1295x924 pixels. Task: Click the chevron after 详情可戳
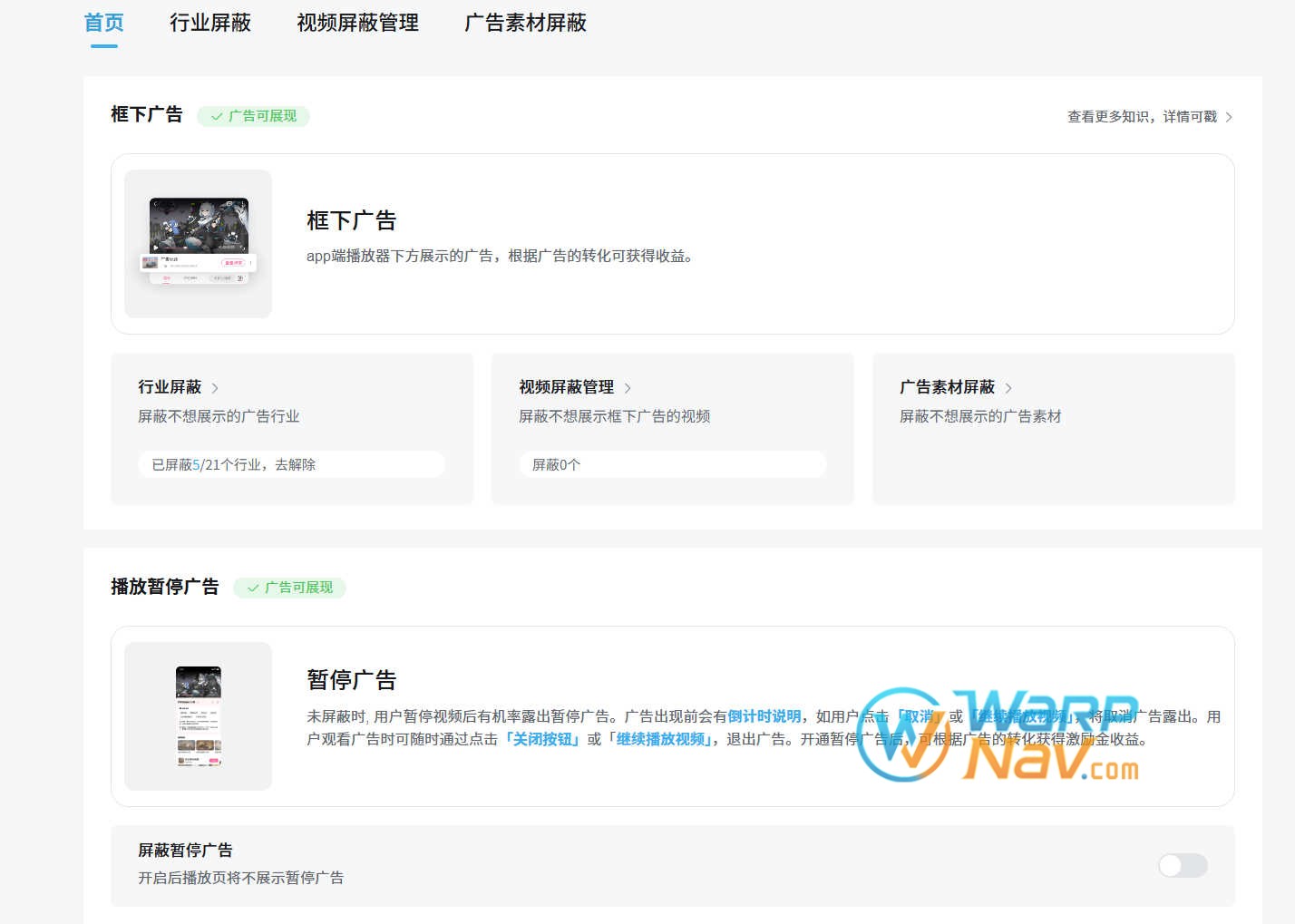point(1230,116)
